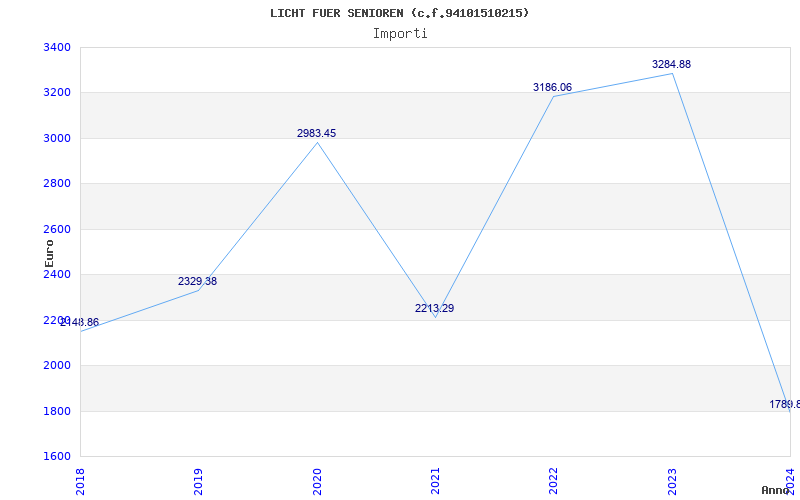Click the partially cut 1789.8 data label
This screenshot has width=800, height=500.
pyautogui.click(x=785, y=404)
